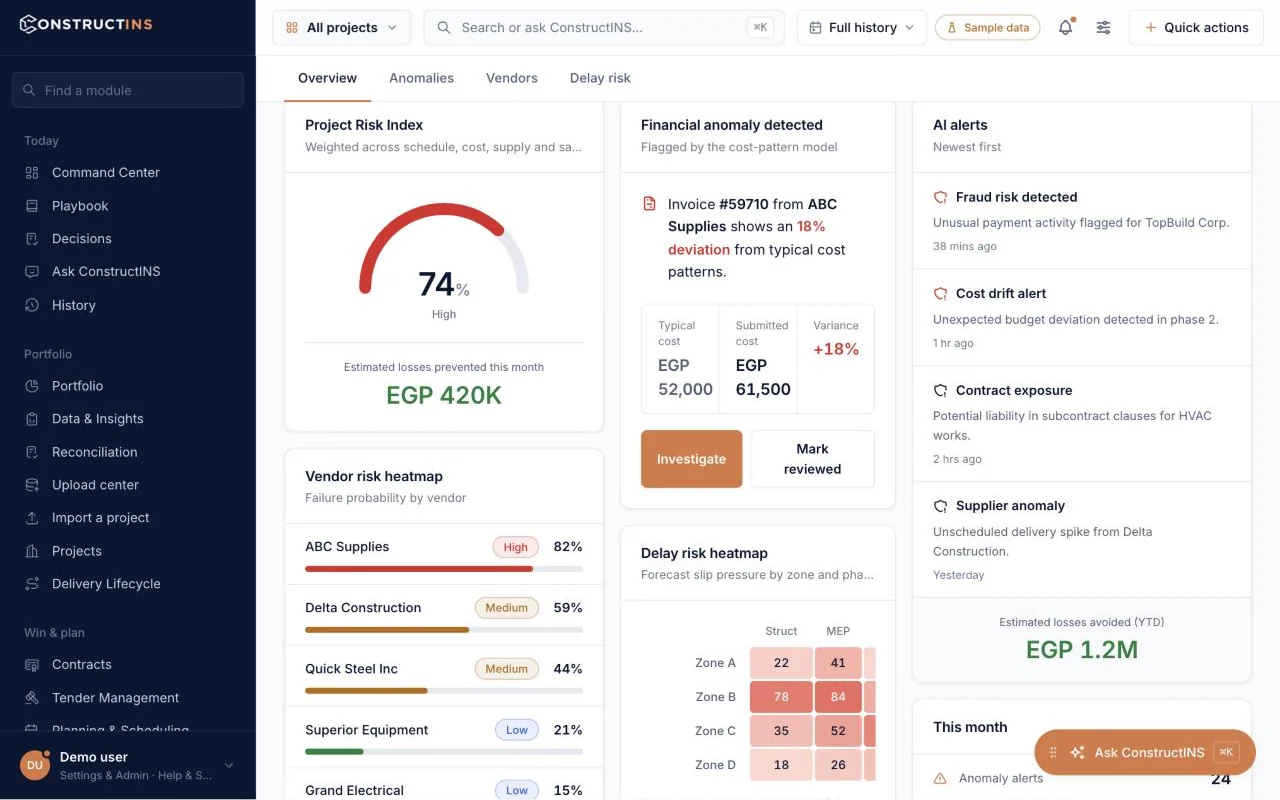Image resolution: width=1280 pixels, height=800 pixels.
Task: Open Quick actions
Action: (x=1196, y=28)
